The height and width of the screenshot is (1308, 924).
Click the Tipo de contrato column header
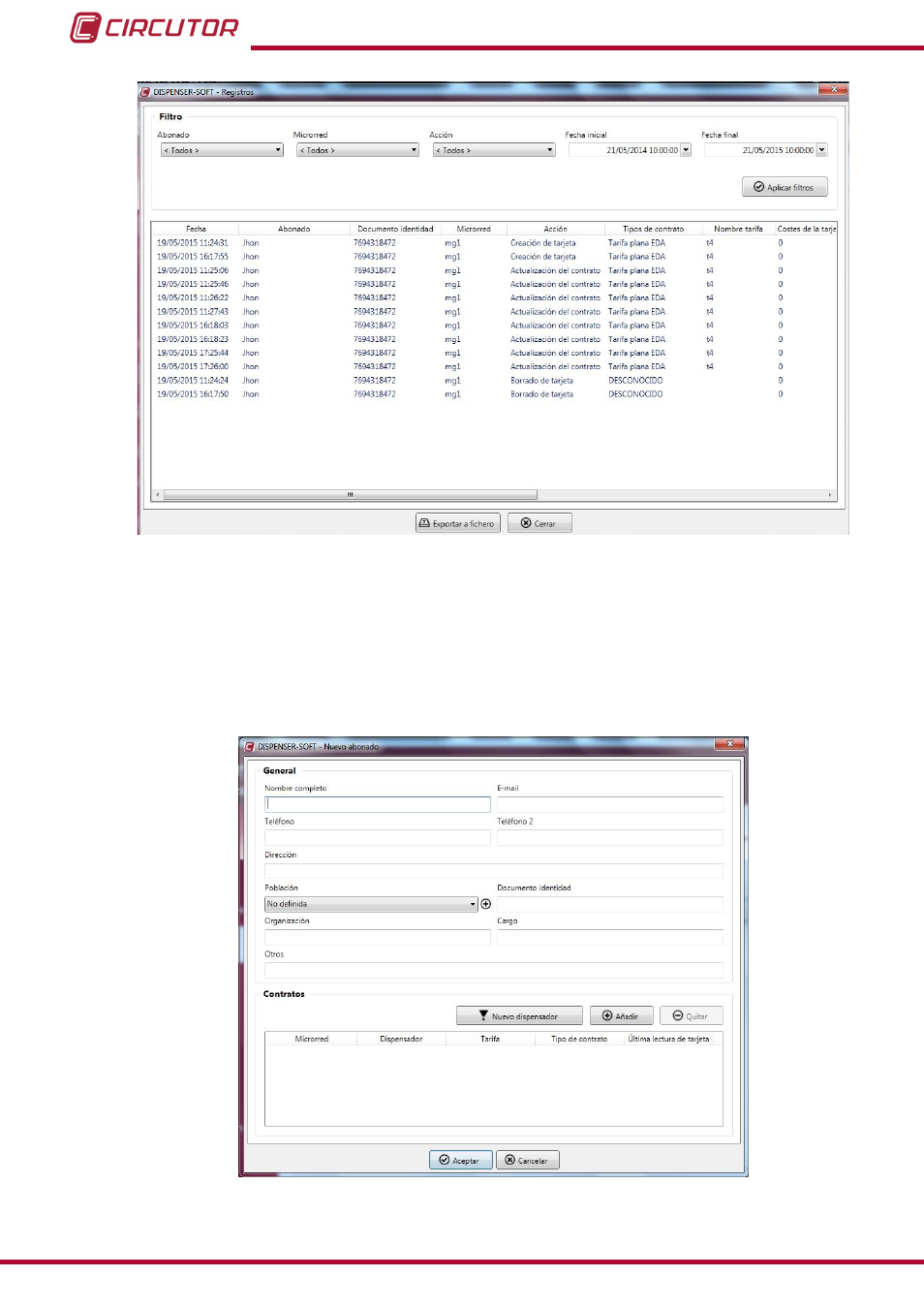[x=579, y=1039]
